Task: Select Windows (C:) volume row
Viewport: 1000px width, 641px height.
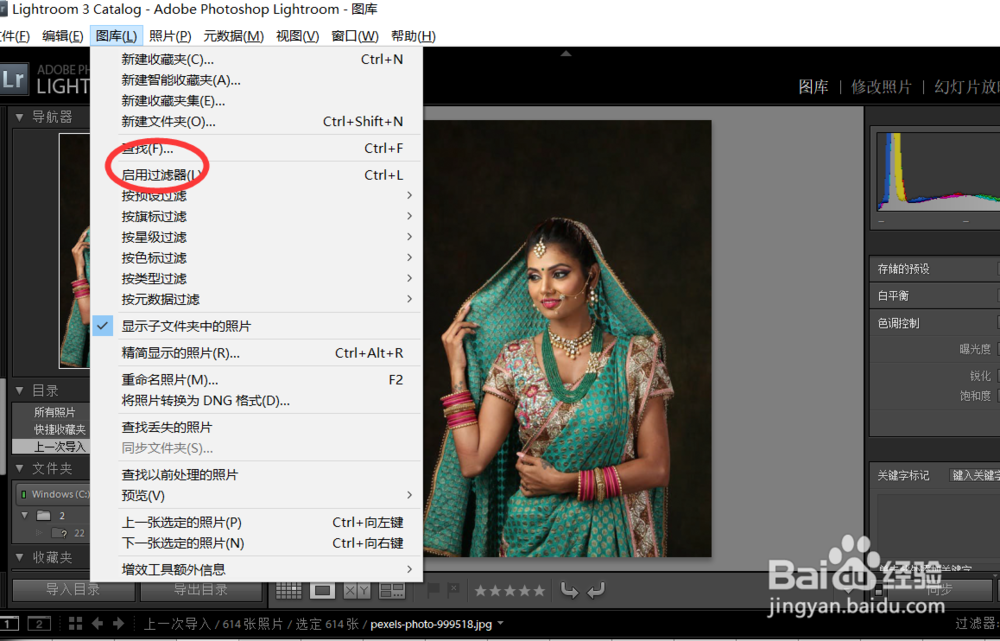Action: 54,494
